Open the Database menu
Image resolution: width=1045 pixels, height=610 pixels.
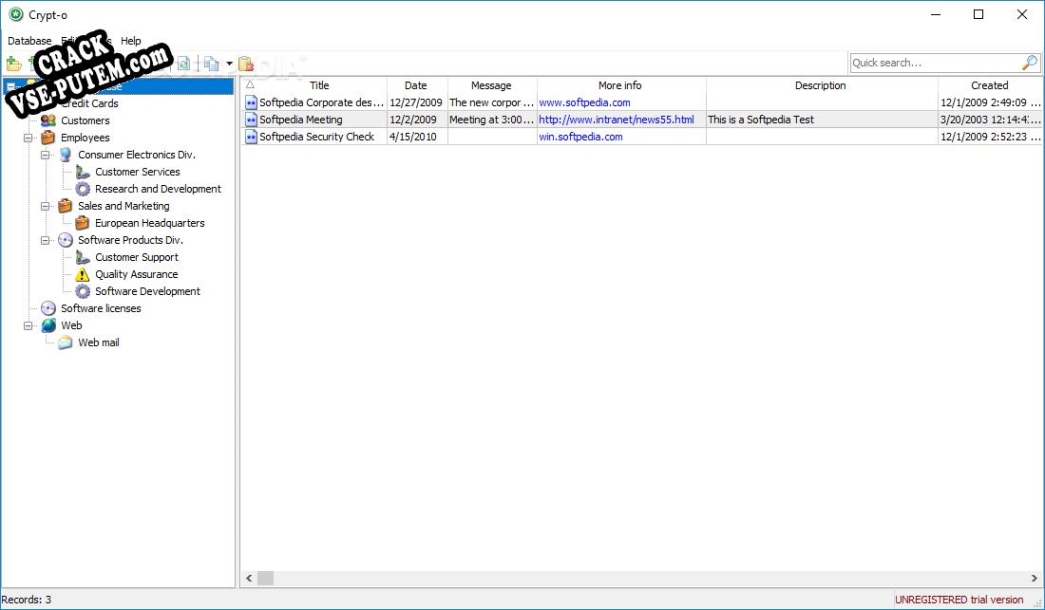tap(29, 41)
